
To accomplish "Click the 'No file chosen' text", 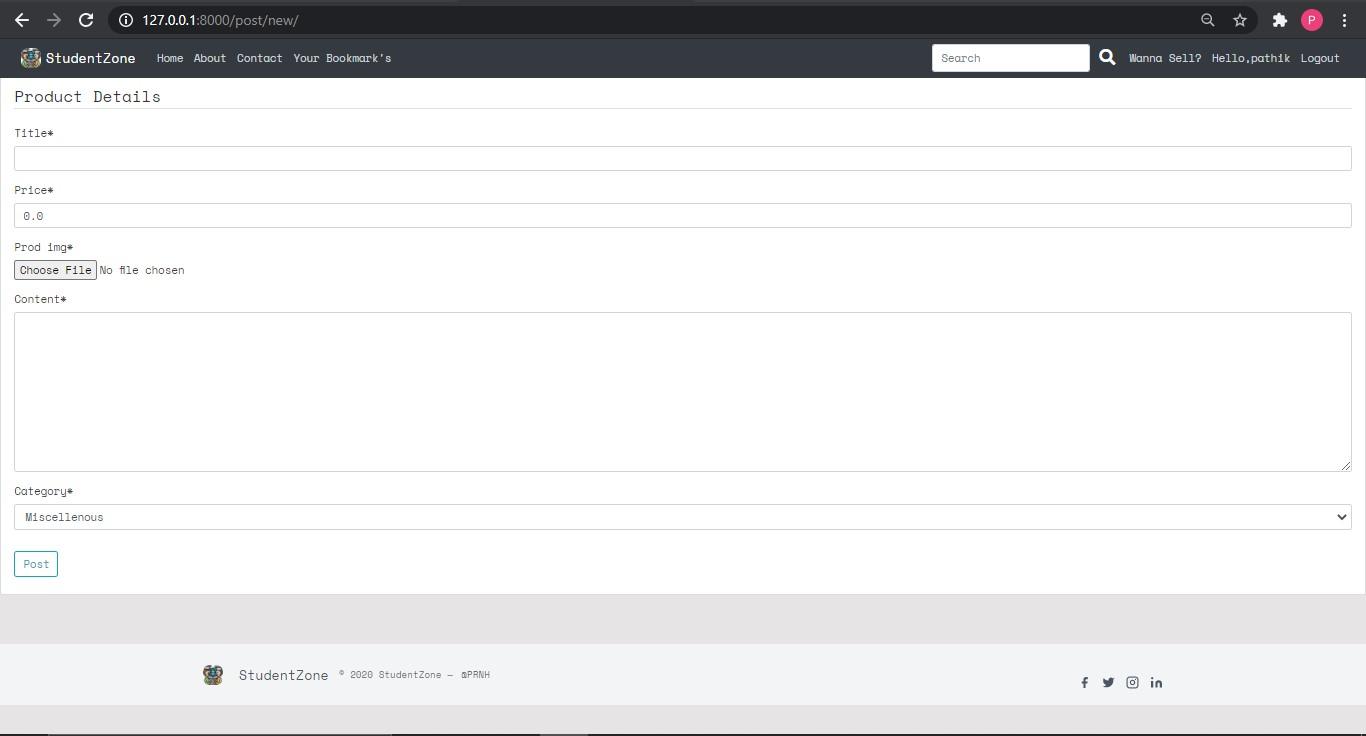I will [142, 270].
